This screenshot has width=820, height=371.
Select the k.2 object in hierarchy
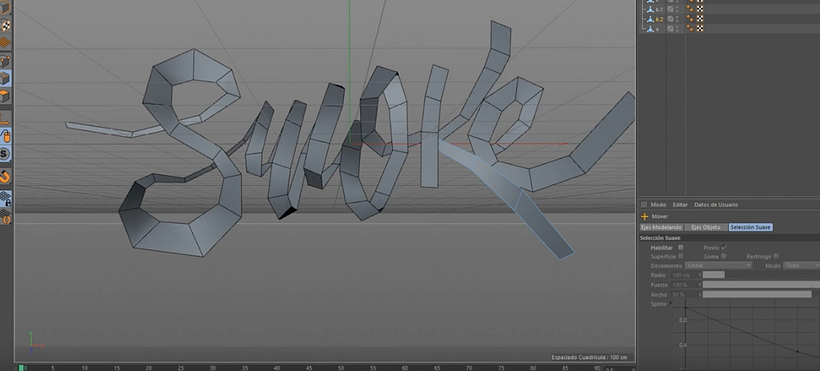tap(659, 19)
